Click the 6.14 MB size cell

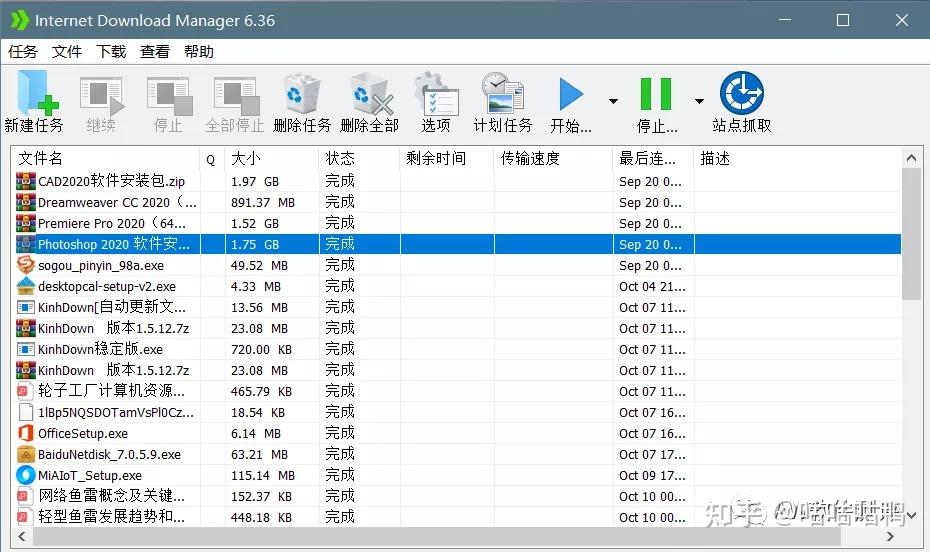(x=256, y=434)
